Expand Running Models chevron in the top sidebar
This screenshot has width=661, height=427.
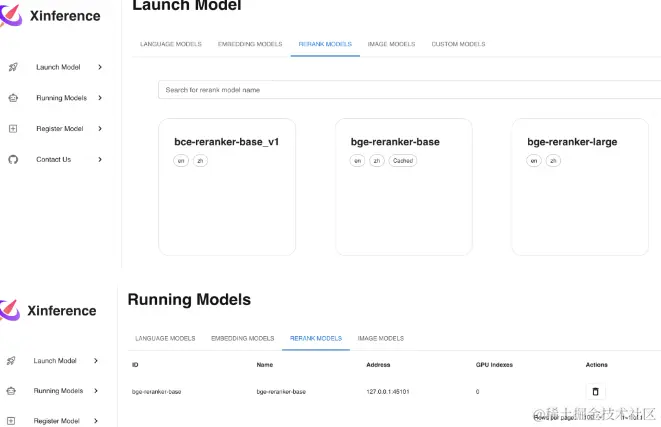pyautogui.click(x=100, y=98)
